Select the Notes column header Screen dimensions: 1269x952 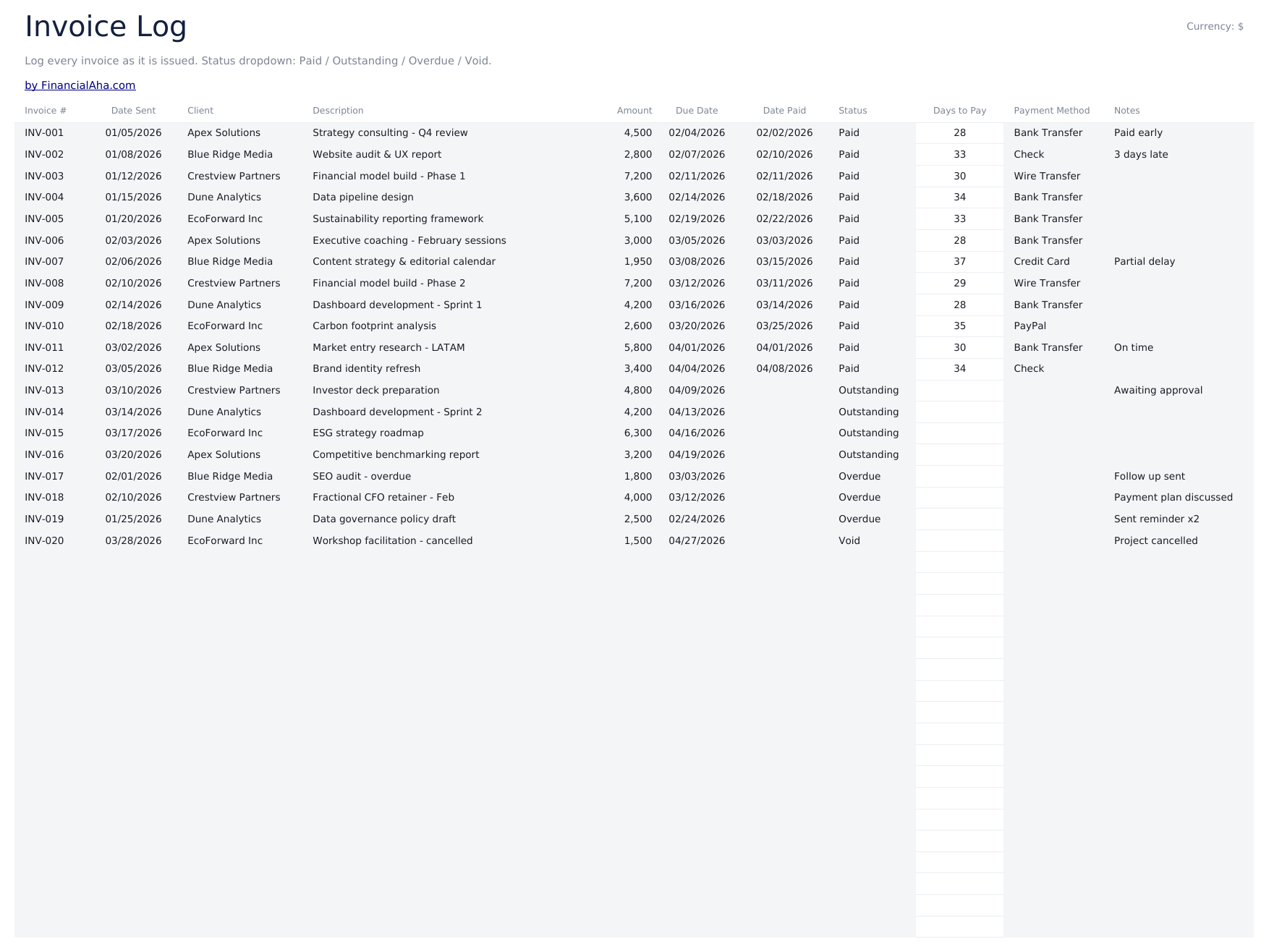(1126, 111)
